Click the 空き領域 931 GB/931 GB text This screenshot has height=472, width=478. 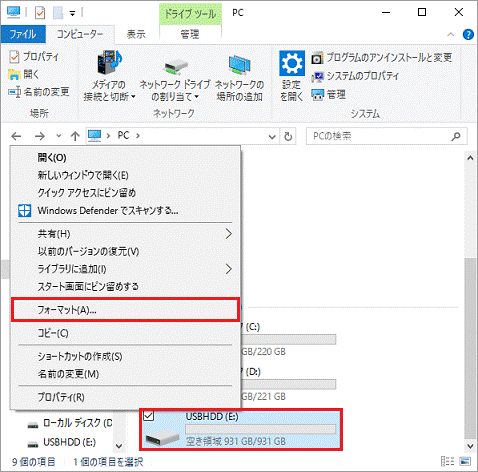click(x=236, y=442)
